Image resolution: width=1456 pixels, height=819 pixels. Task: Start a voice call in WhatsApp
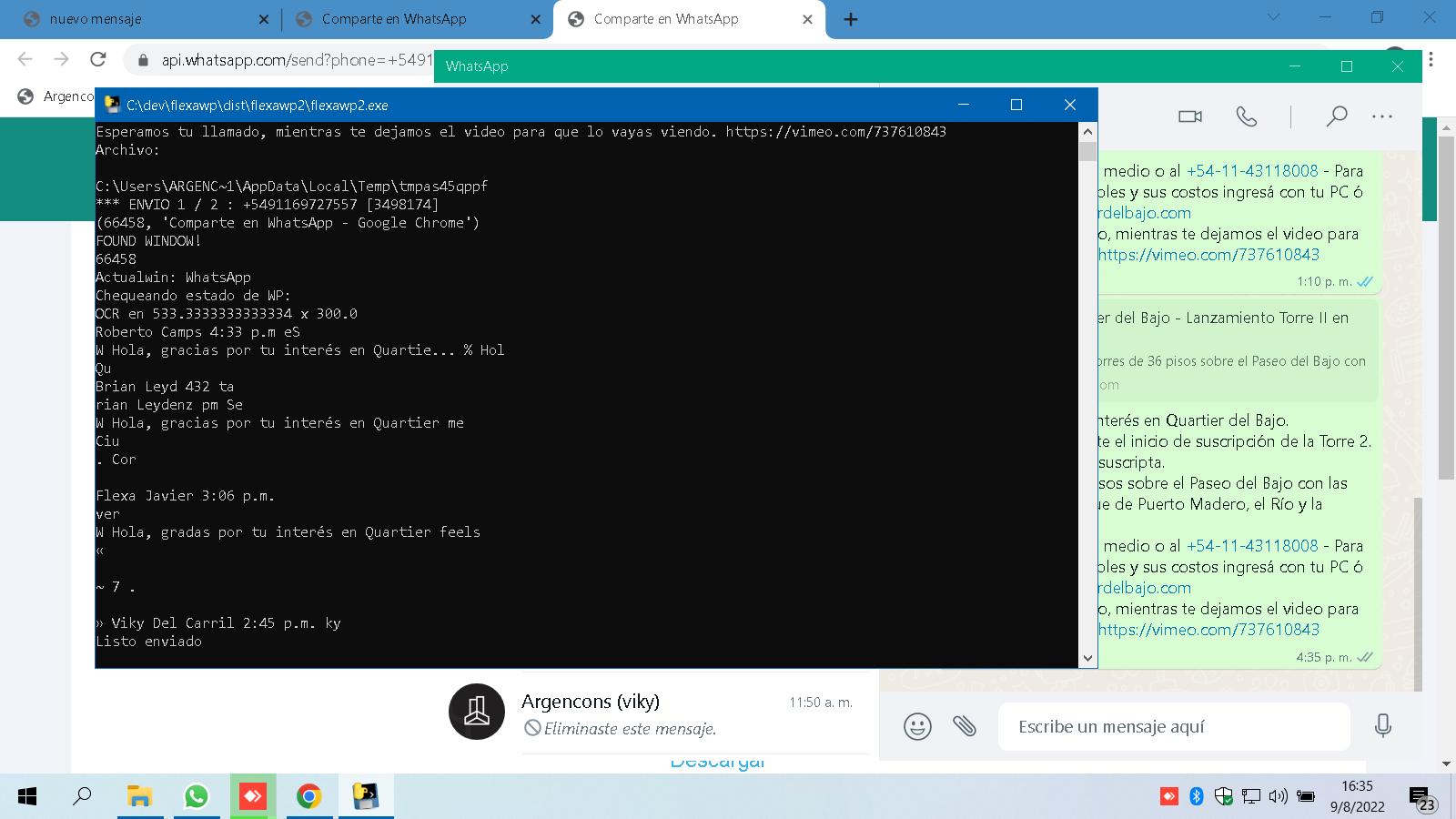click(x=1246, y=116)
